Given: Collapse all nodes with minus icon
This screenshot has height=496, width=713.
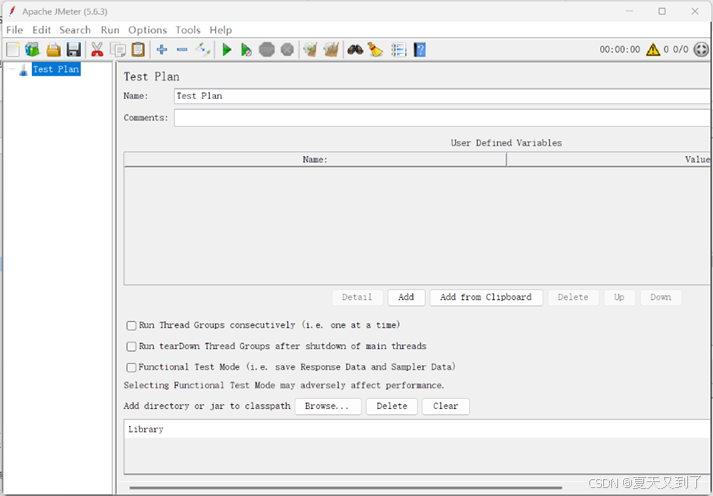Looking at the screenshot, I should (182, 49).
